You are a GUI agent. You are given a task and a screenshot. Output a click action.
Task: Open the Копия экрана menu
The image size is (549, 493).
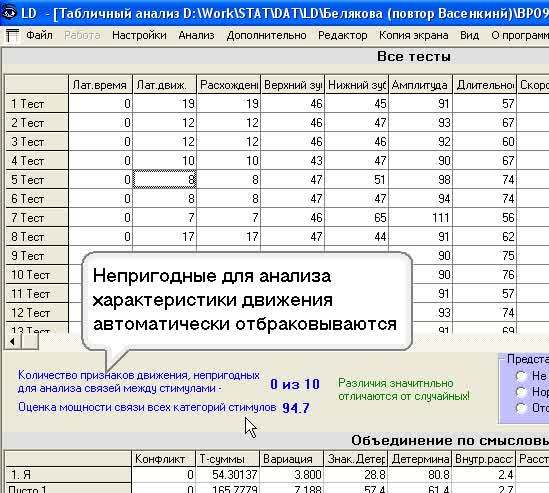(414, 35)
